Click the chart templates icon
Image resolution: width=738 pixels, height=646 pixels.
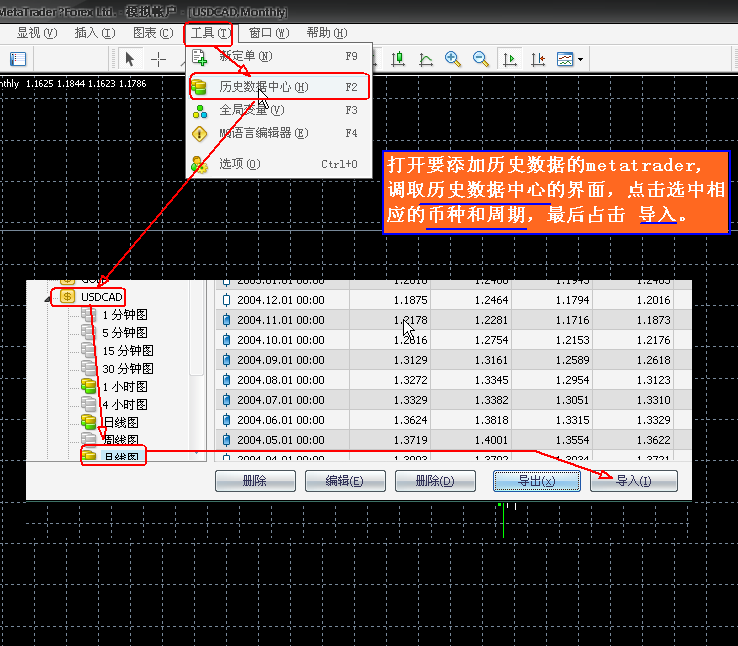pos(565,59)
